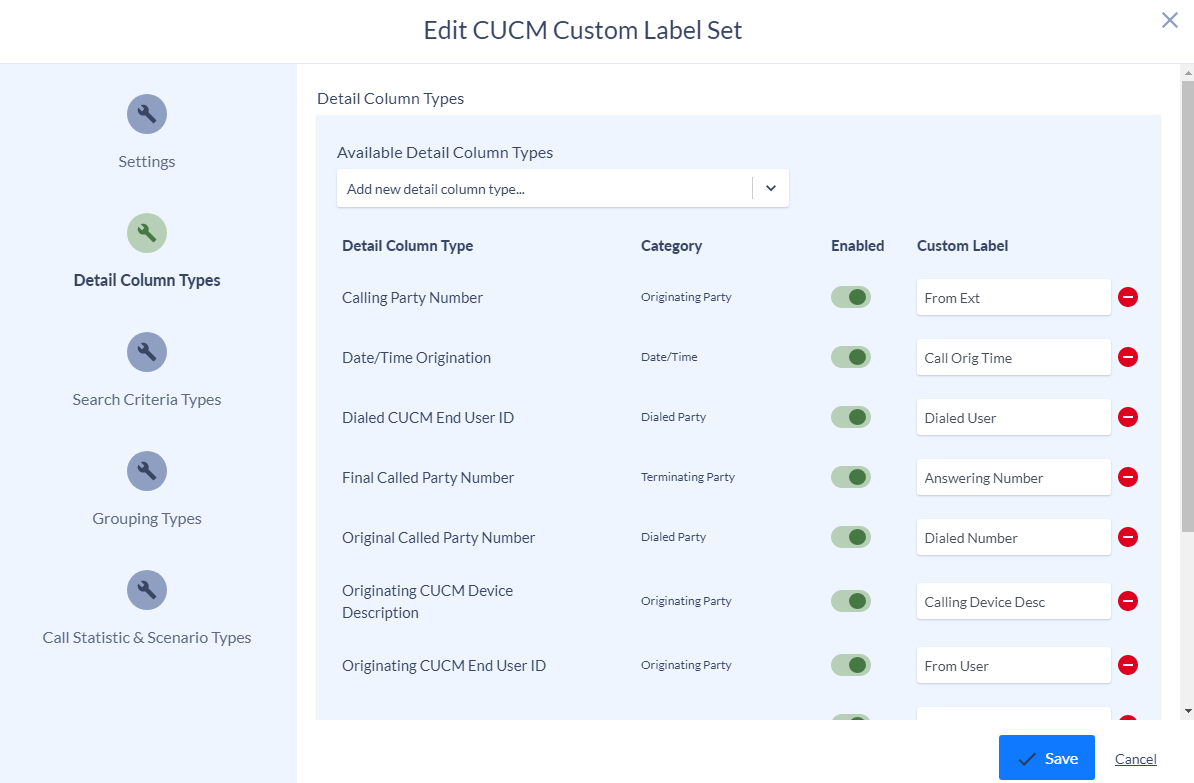
Task: Toggle Enabled for Originating CUCM Device Description
Action: point(851,601)
